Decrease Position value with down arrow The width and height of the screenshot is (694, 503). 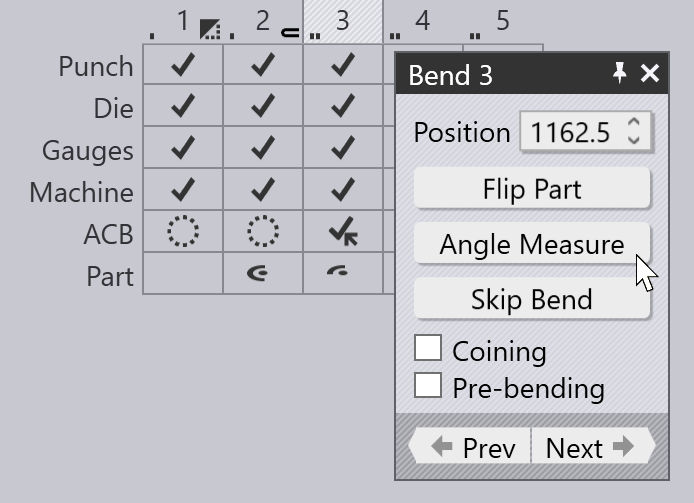634,140
